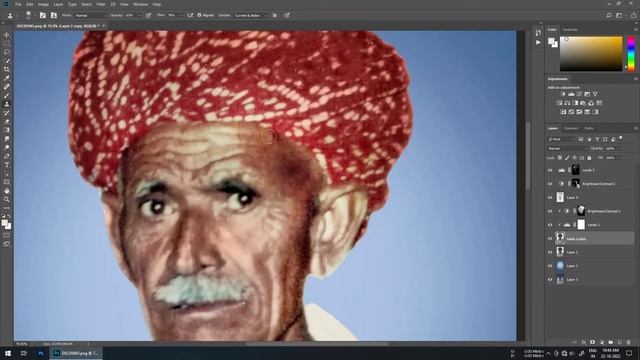640x360 pixels.
Task: Open the Window menu
Action: (140, 4)
